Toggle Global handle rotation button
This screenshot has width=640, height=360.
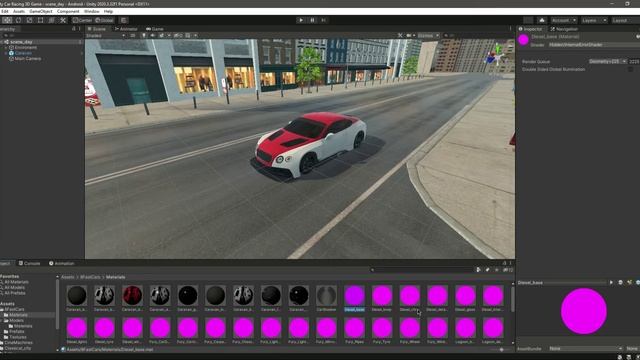coord(104,20)
